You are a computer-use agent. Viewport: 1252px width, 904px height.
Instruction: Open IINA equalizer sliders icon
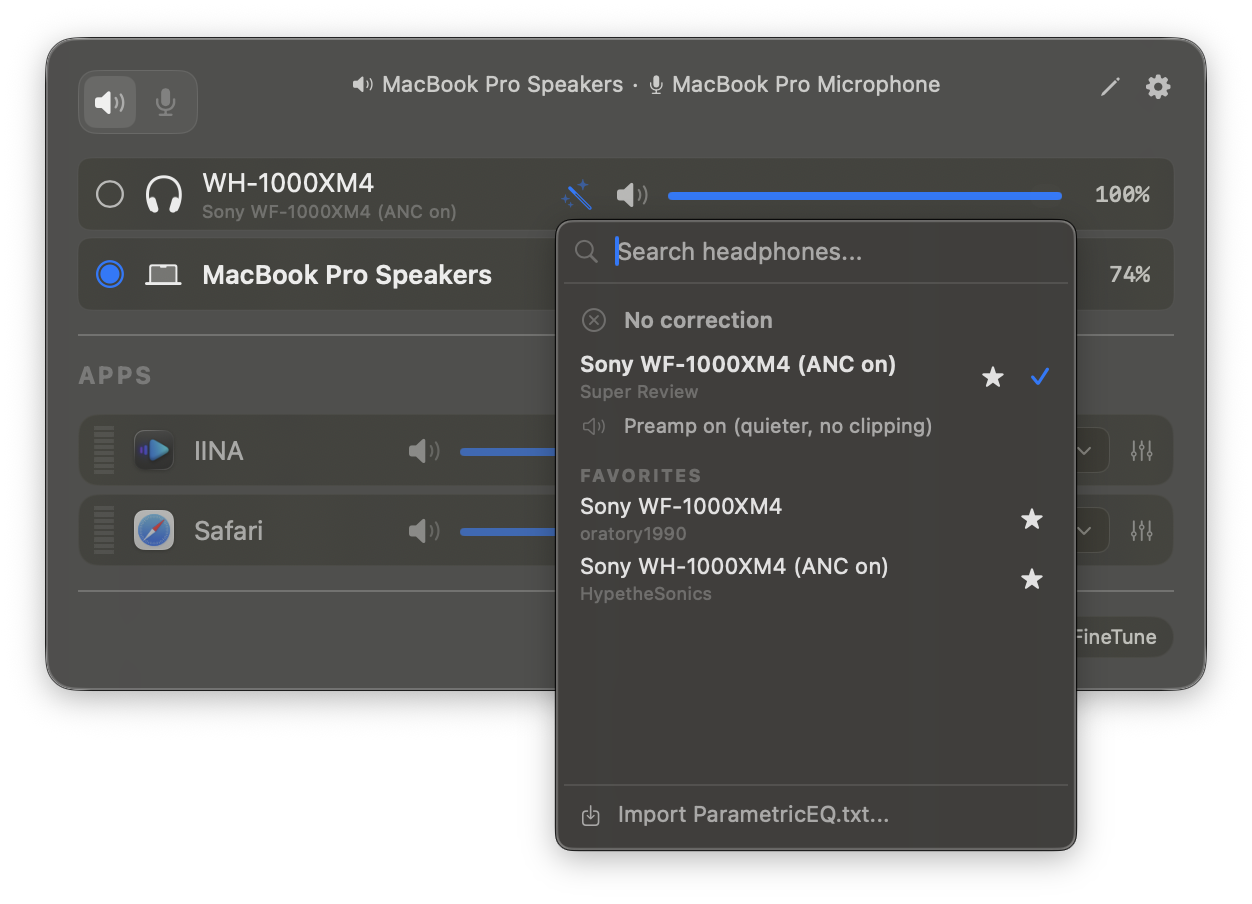pyautogui.click(x=1141, y=451)
